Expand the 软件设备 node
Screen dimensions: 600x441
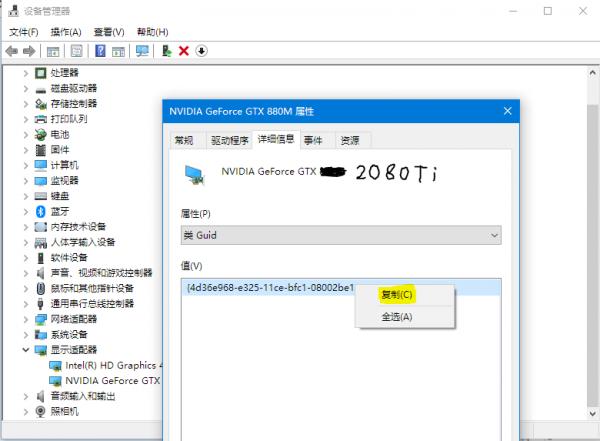pyautogui.click(x=26, y=258)
